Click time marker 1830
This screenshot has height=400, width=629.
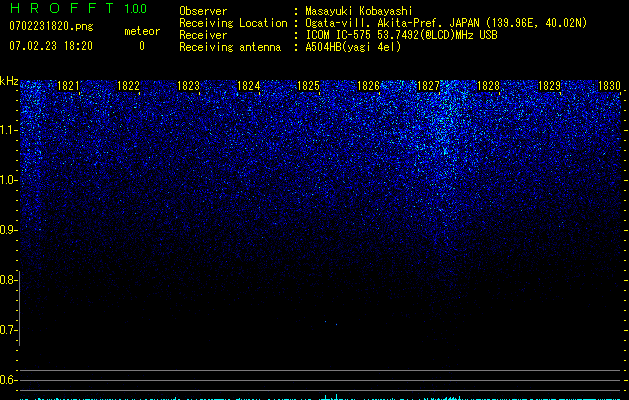tap(609, 86)
